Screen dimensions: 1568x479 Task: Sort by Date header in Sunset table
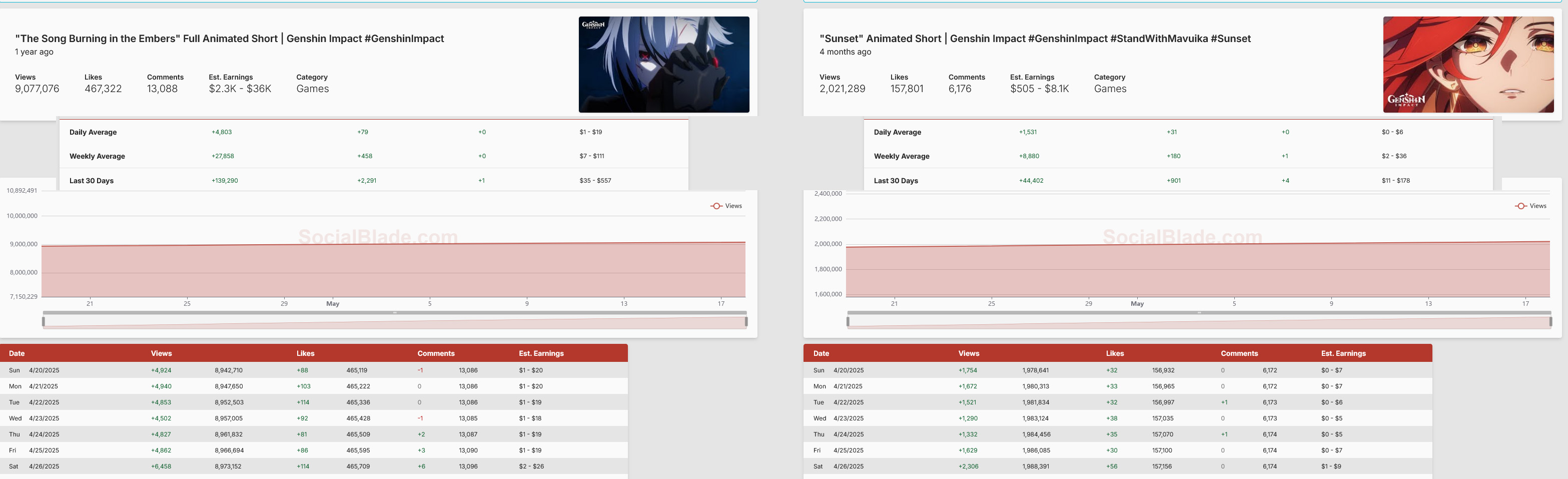coord(821,353)
